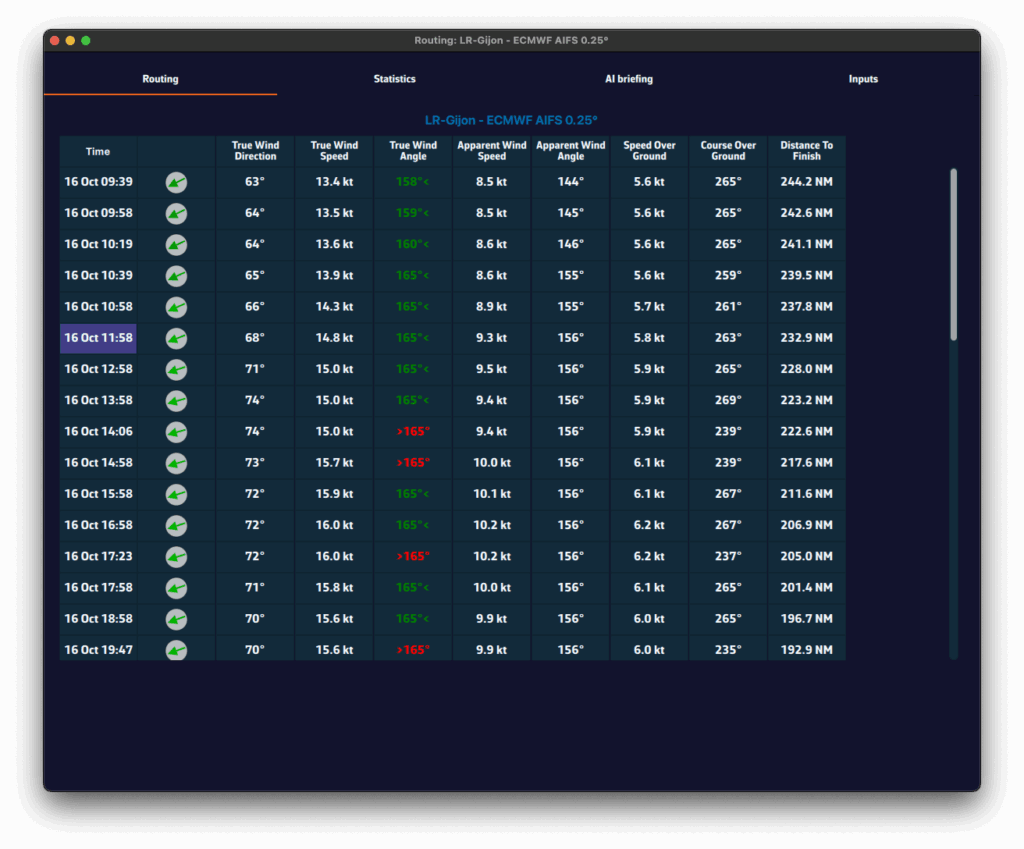Click wind arrow icon for 16 Oct 09:39
1024x849 pixels.
coord(176,182)
